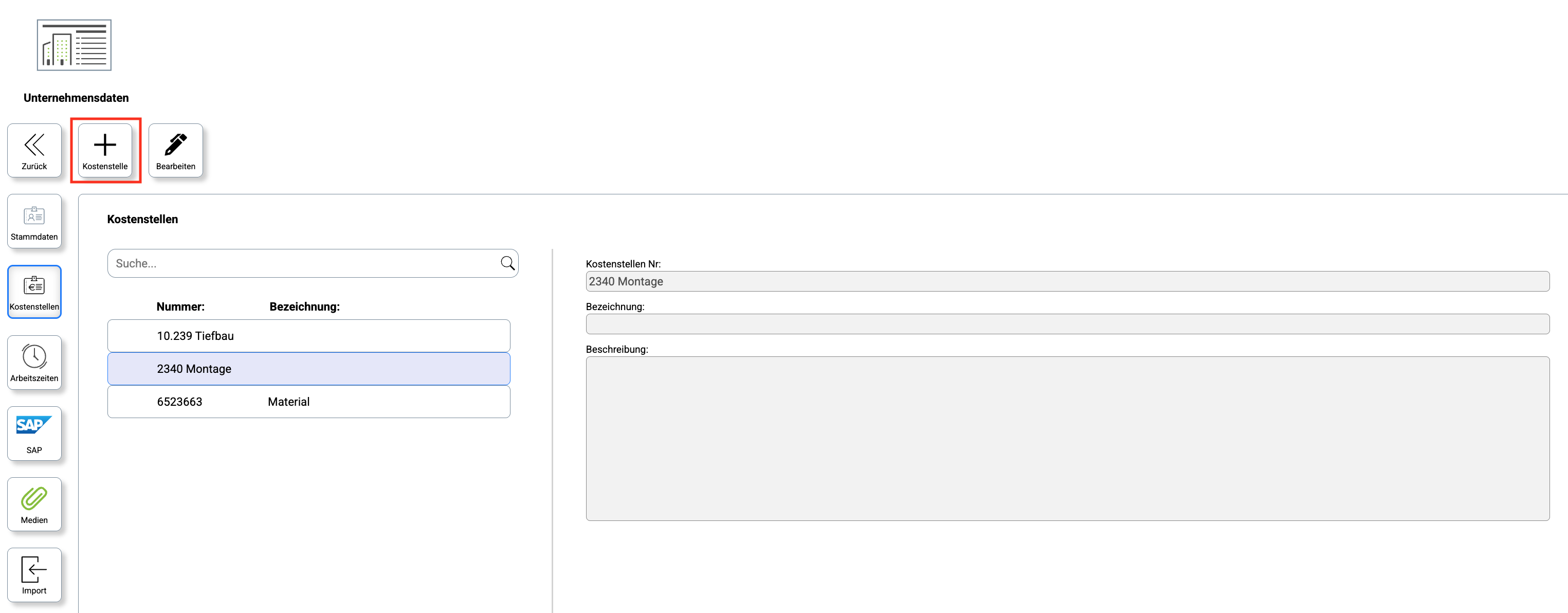Viewport: 1568px width, 613px height.
Task: Go back with the Zurück button
Action: tap(34, 150)
